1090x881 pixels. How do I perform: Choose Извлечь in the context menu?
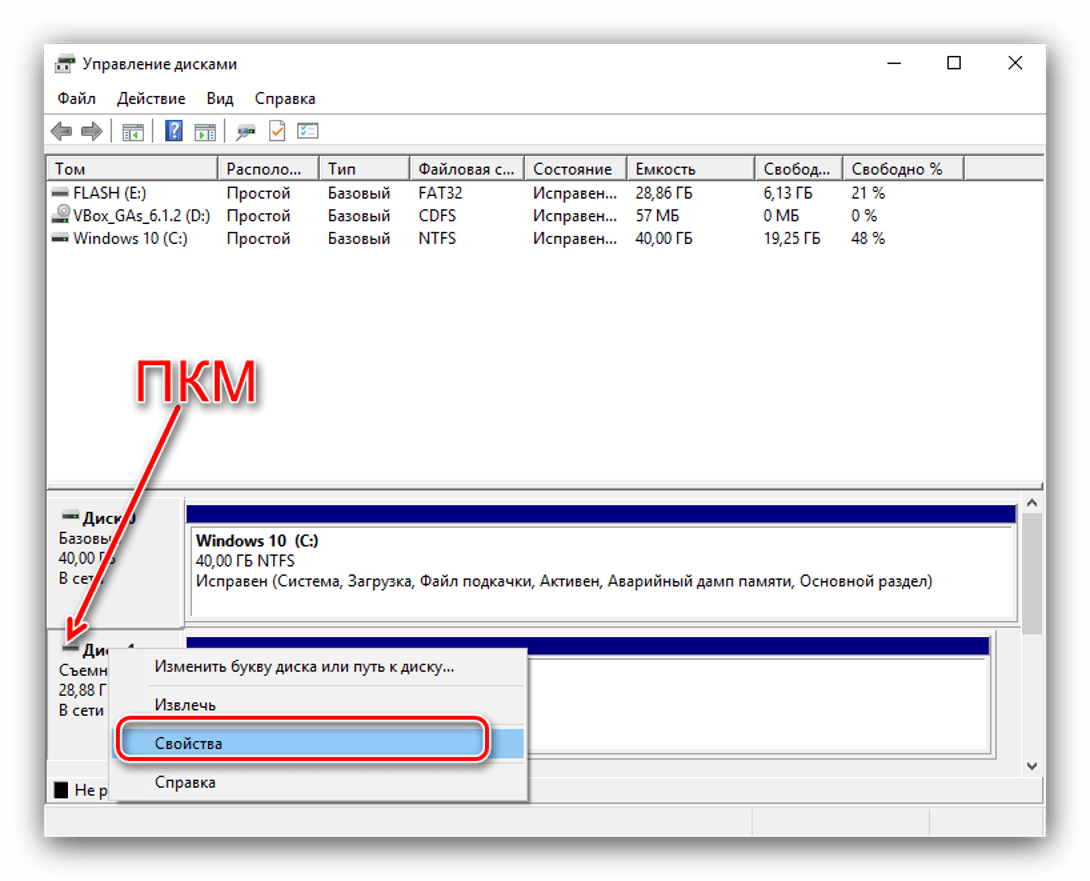(x=185, y=704)
